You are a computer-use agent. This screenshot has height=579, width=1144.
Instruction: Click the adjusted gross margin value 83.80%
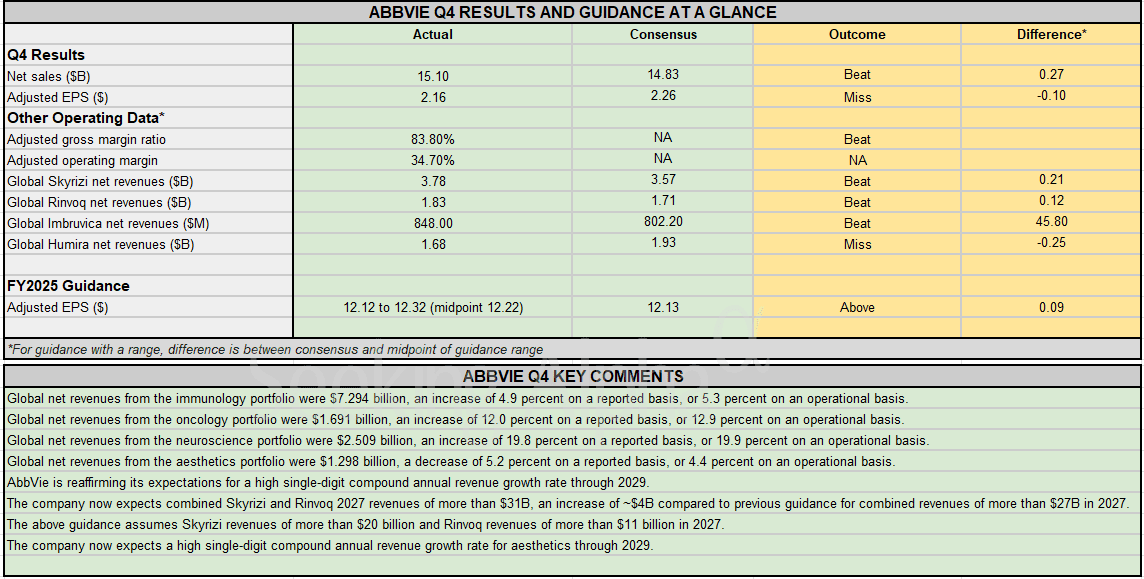pos(432,140)
